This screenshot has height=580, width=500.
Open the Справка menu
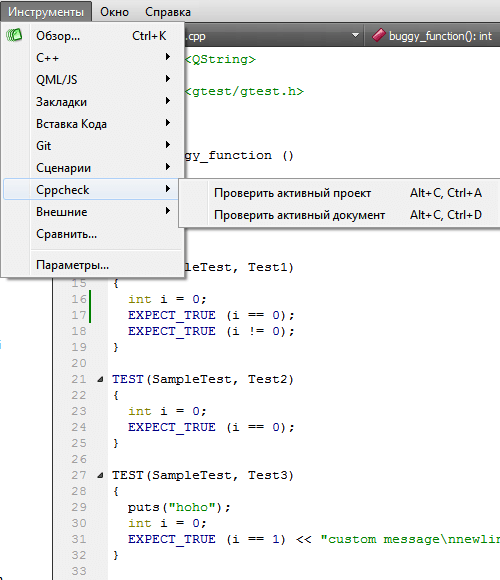pyautogui.click(x=168, y=12)
